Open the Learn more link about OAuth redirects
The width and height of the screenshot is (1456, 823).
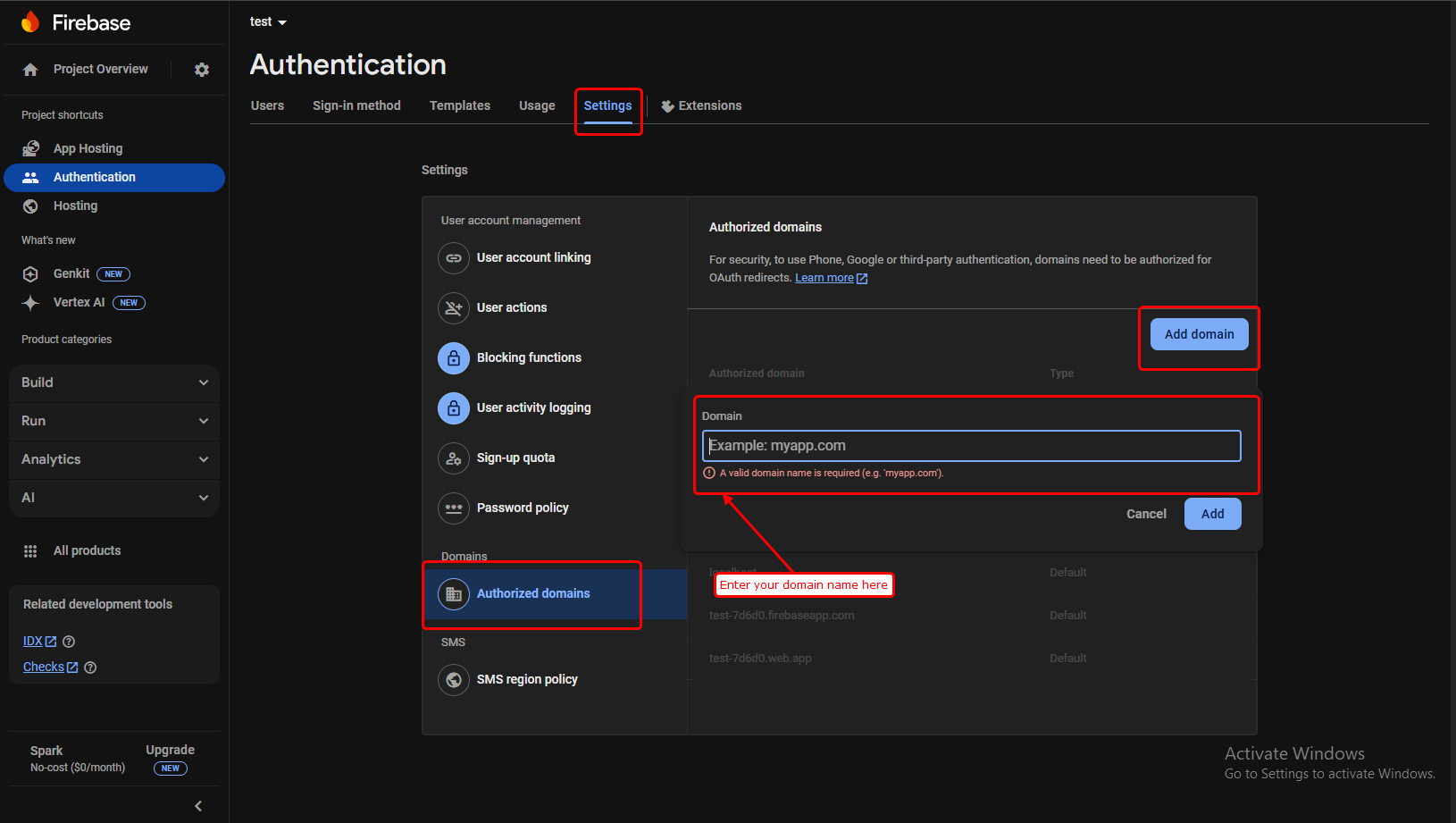click(824, 277)
